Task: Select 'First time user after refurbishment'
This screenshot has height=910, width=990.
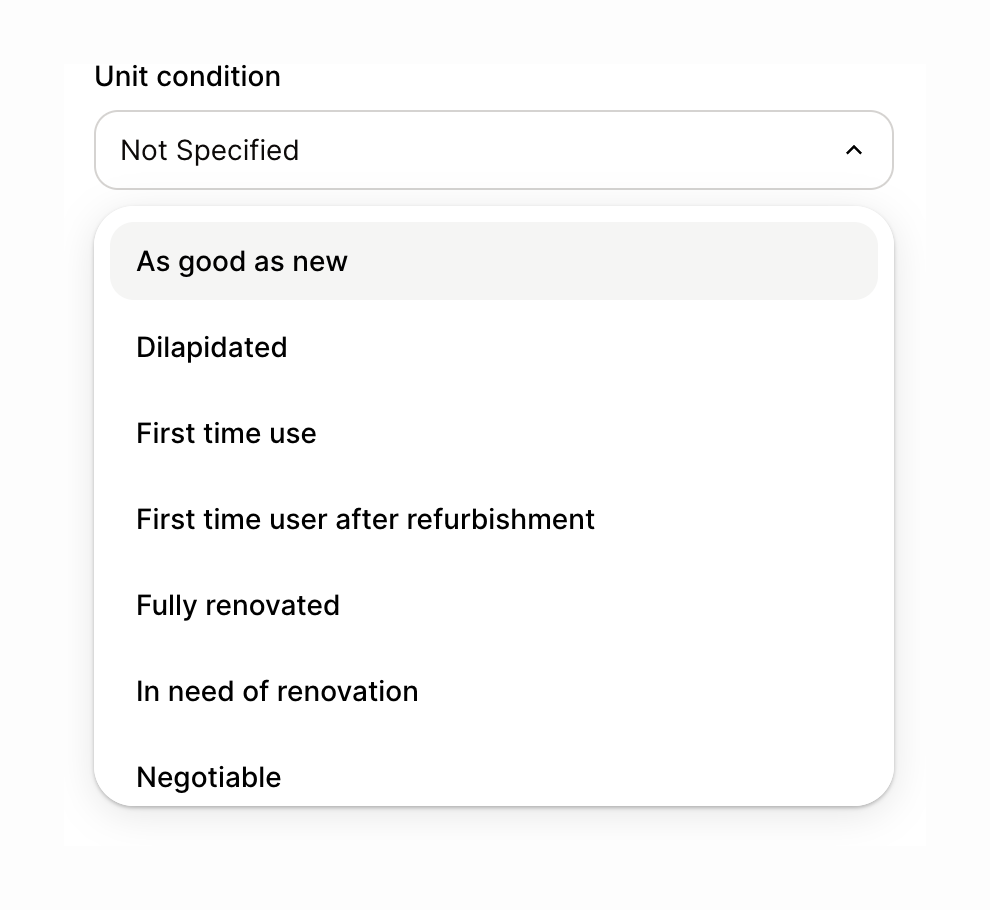Action: (x=365, y=519)
